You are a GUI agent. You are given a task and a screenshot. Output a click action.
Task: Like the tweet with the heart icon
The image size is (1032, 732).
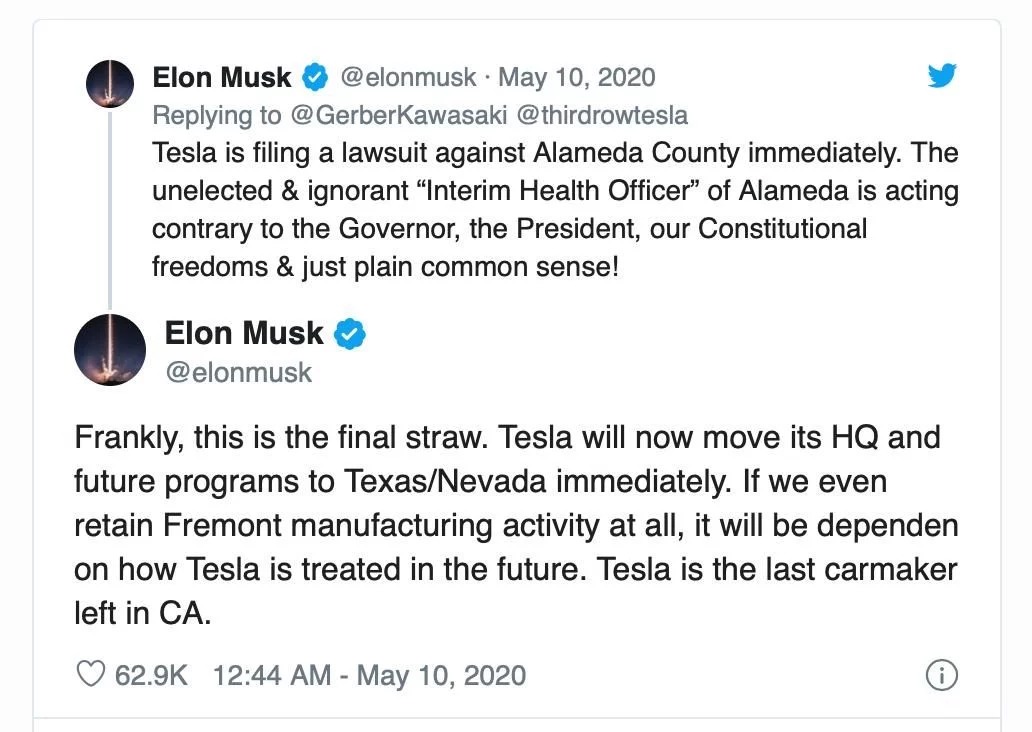(91, 675)
